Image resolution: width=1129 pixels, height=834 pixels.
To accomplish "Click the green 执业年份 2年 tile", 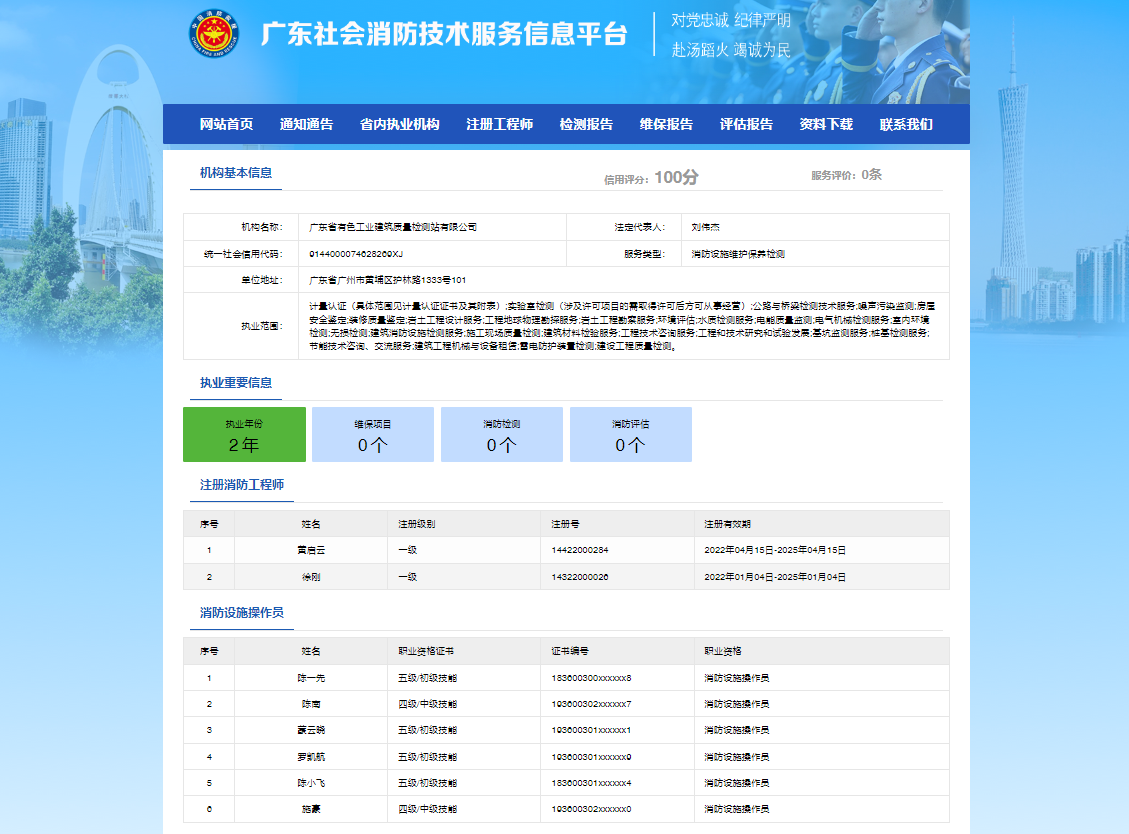I will tap(244, 435).
